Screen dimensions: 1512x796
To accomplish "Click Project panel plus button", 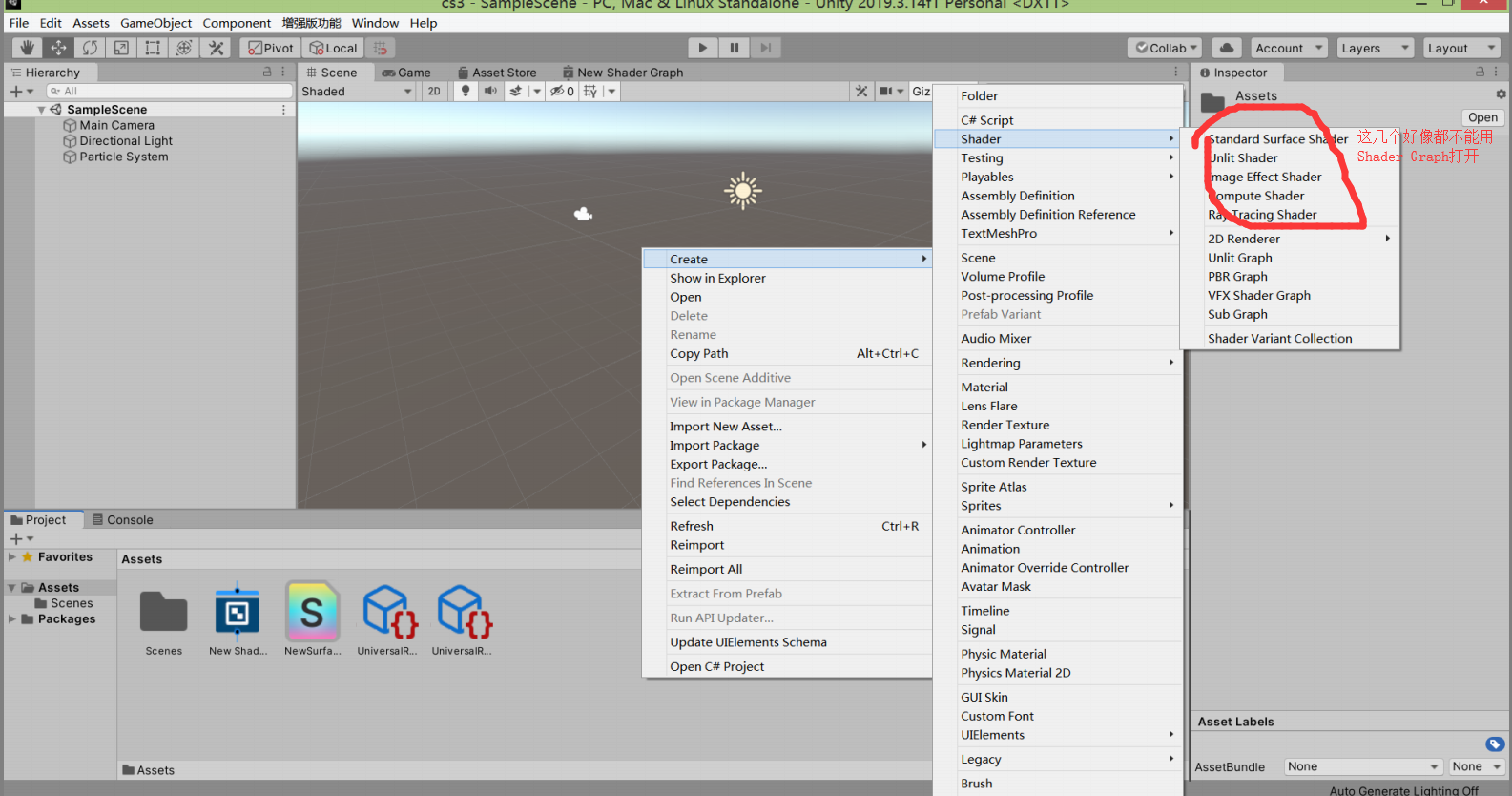I will coord(21,539).
